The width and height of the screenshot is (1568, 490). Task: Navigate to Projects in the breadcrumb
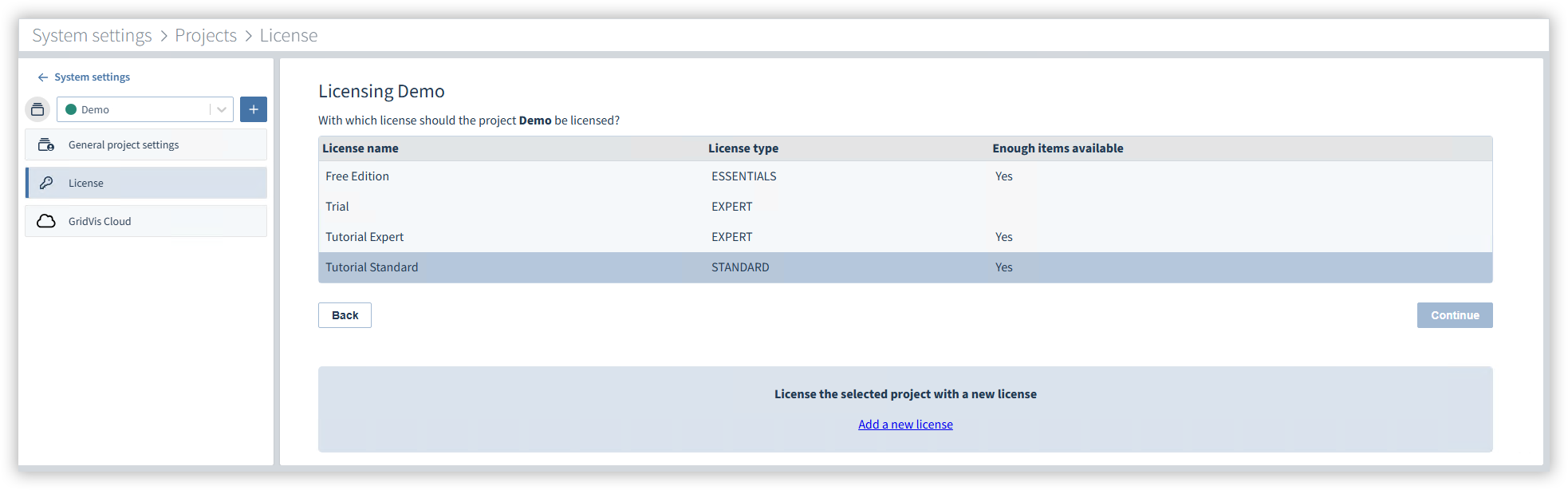pyautogui.click(x=206, y=35)
